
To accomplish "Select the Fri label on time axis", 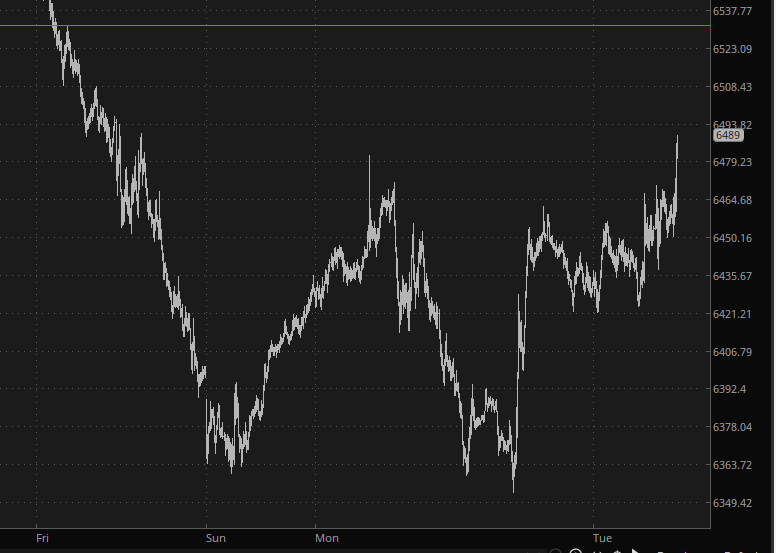I will (42, 538).
